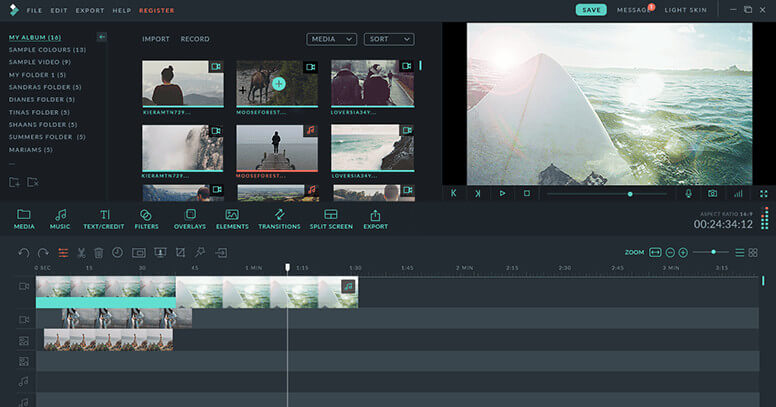The image size is (776, 407).
Task: Open the Export menu in the top bar
Action: click(90, 10)
